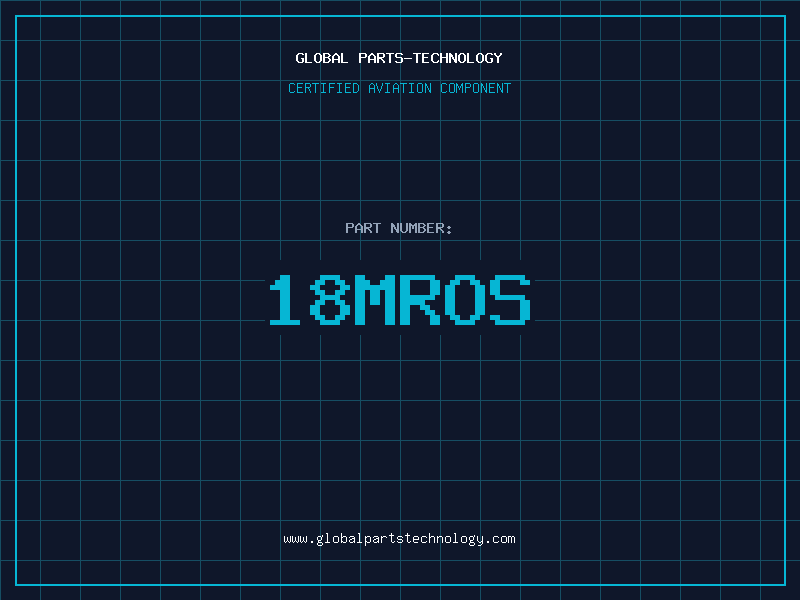Image resolution: width=800 pixels, height=600 pixels.
Task: Click the word COMPONENT in the subtitle
Action: tap(476, 88)
